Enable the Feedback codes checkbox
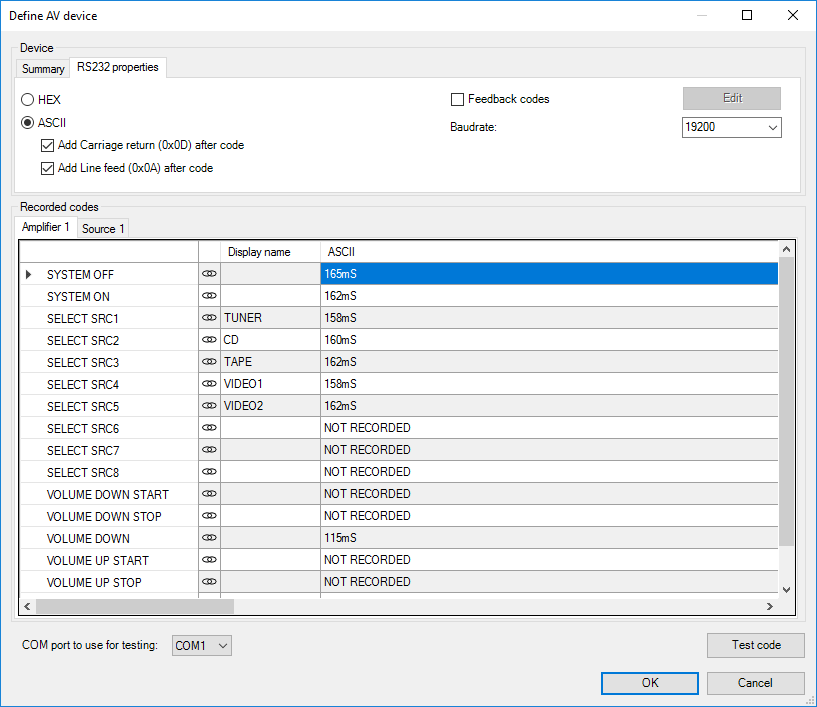 point(458,99)
